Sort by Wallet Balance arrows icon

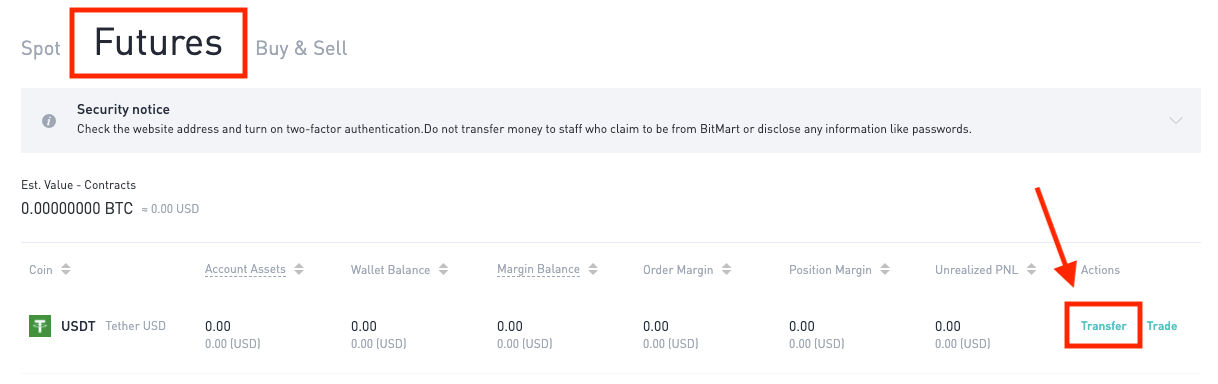tap(443, 270)
